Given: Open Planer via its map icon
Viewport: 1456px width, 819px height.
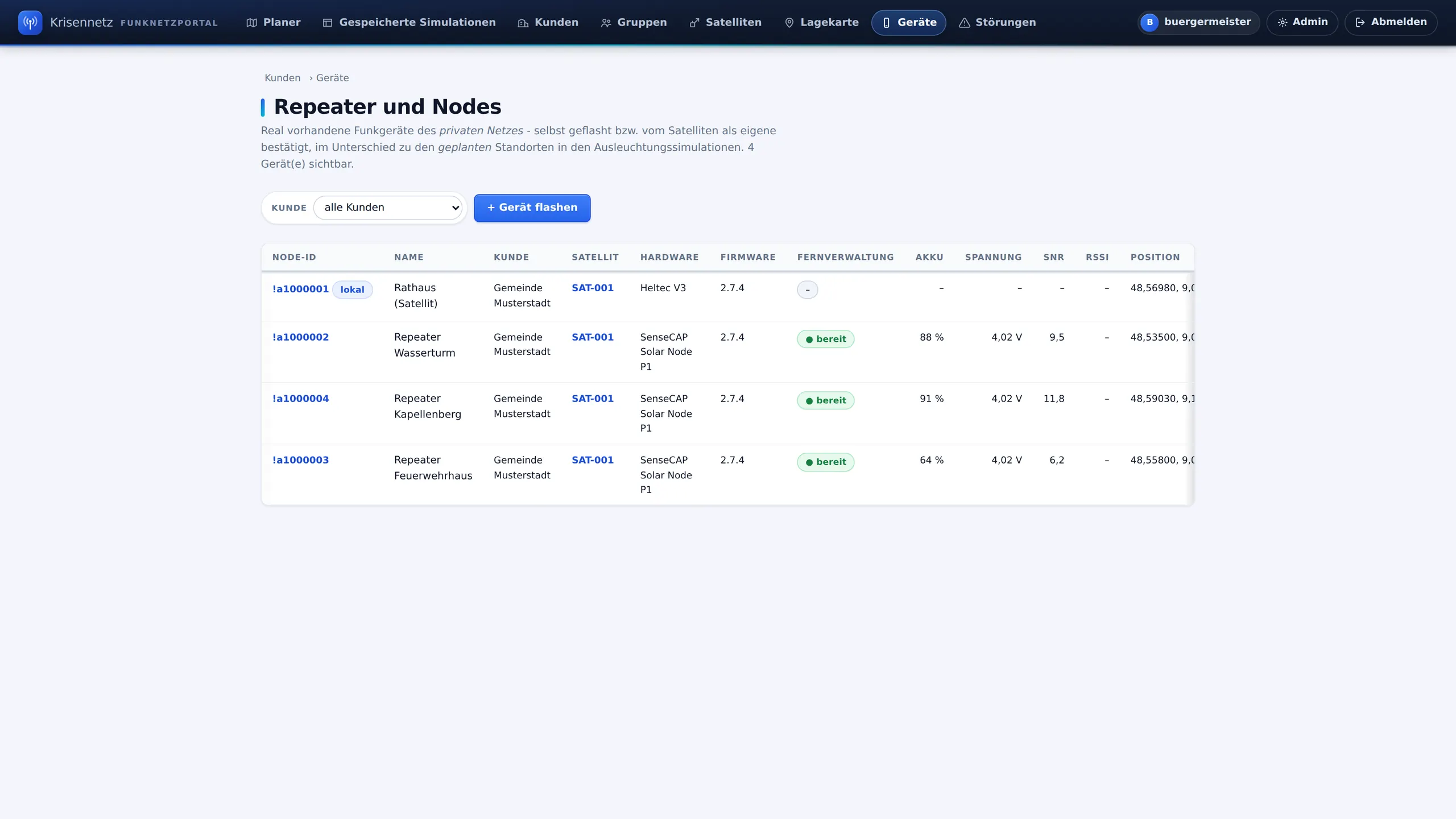Looking at the screenshot, I should 251,23.
